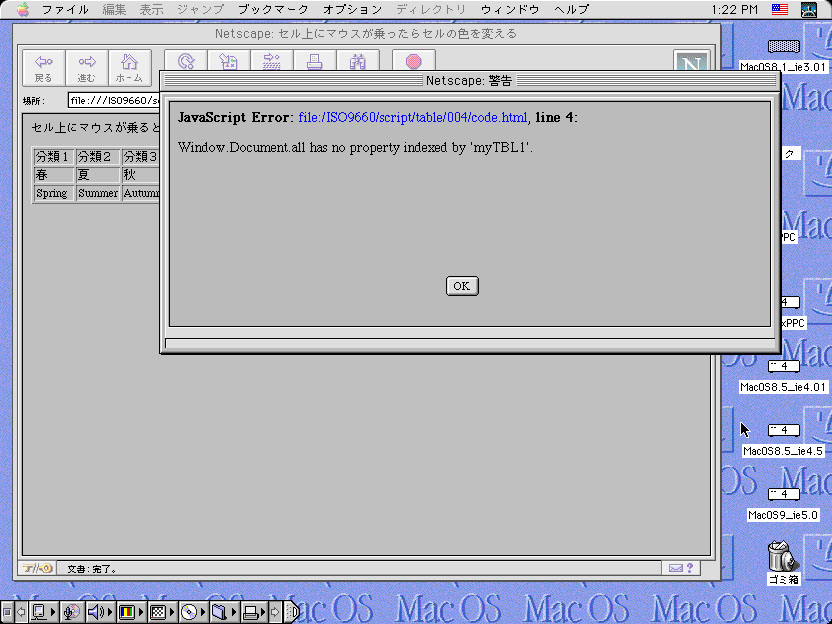Click the 文書:完了。 status bar text
Image resolution: width=832 pixels, height=624 pixels.
coord(91,569)
